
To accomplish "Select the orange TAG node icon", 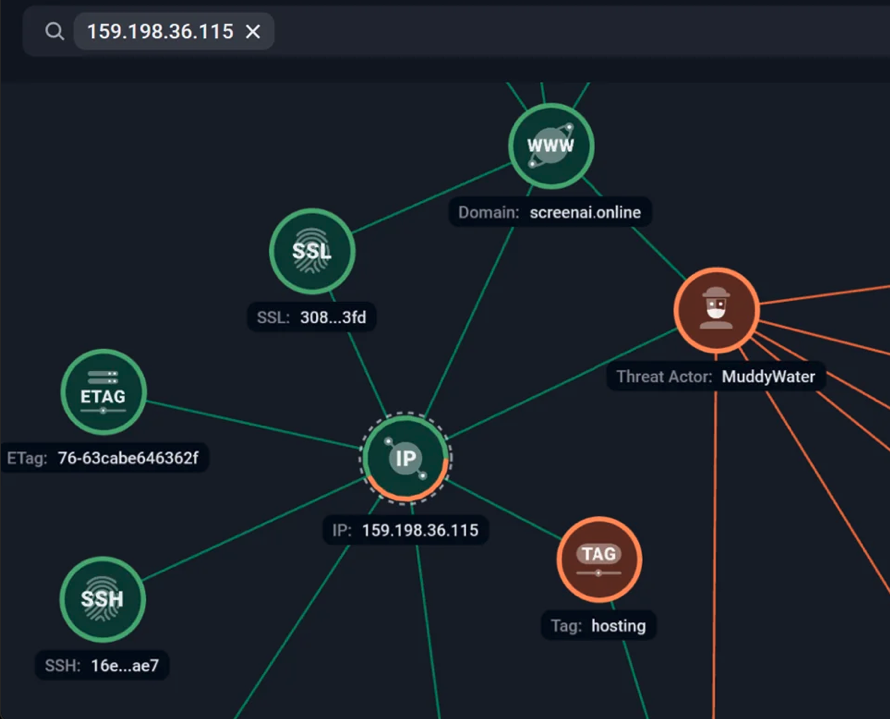I will click(598, 559).
